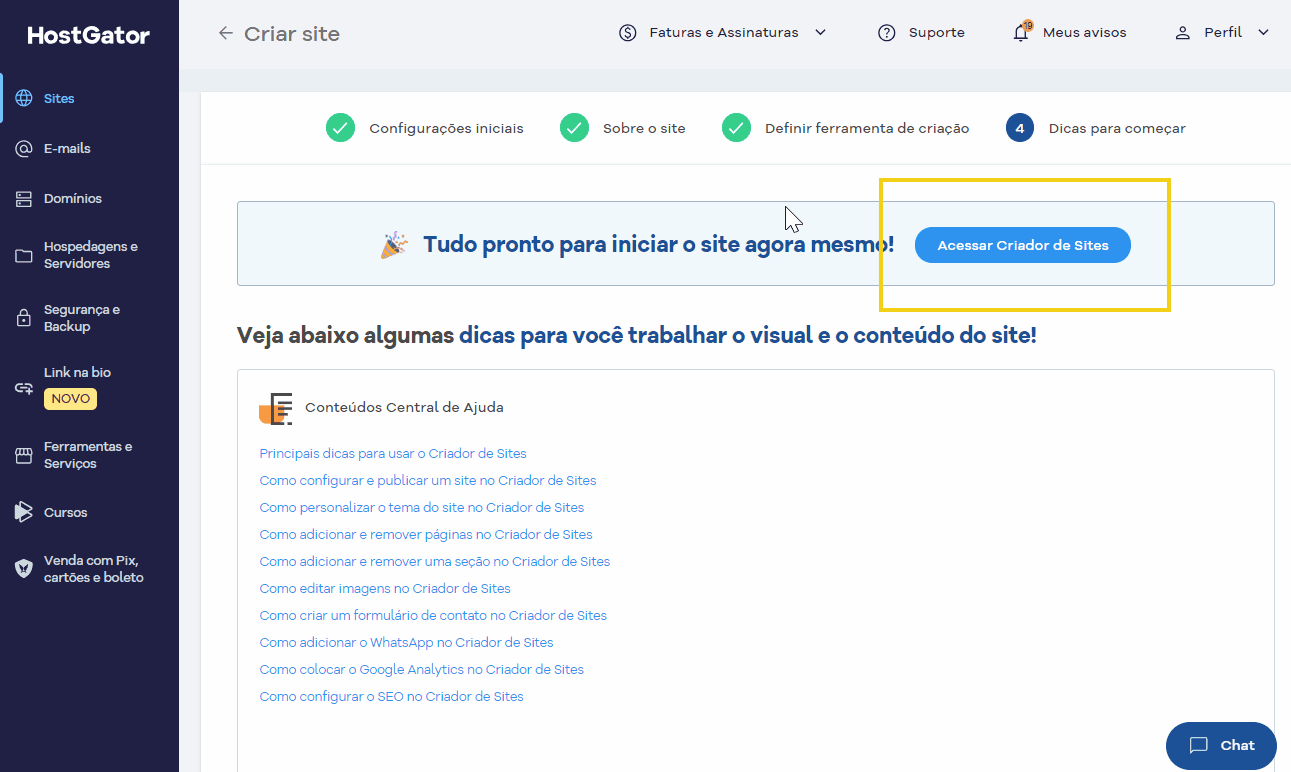The width and height of the screenshot is (1291, 772).
Task: Click the Segurança e Backup lock icon
Action: (24, 318)
